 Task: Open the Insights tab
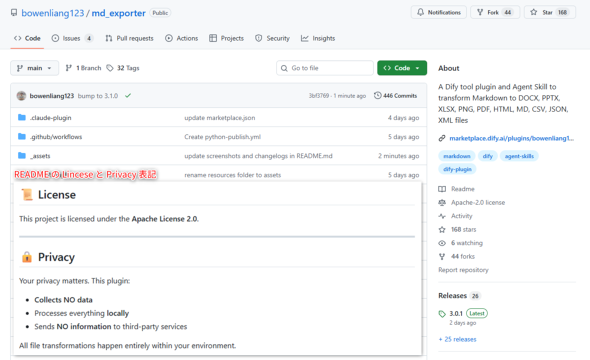pyautogui.click(x=318, y=38)
